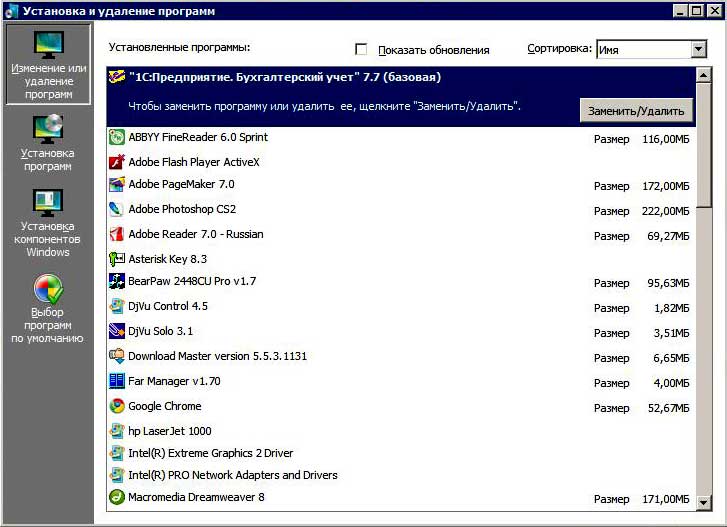Screen dimensions: 727x527
Task: Click the Google Chrome icon in list
Action: (116, 407)
